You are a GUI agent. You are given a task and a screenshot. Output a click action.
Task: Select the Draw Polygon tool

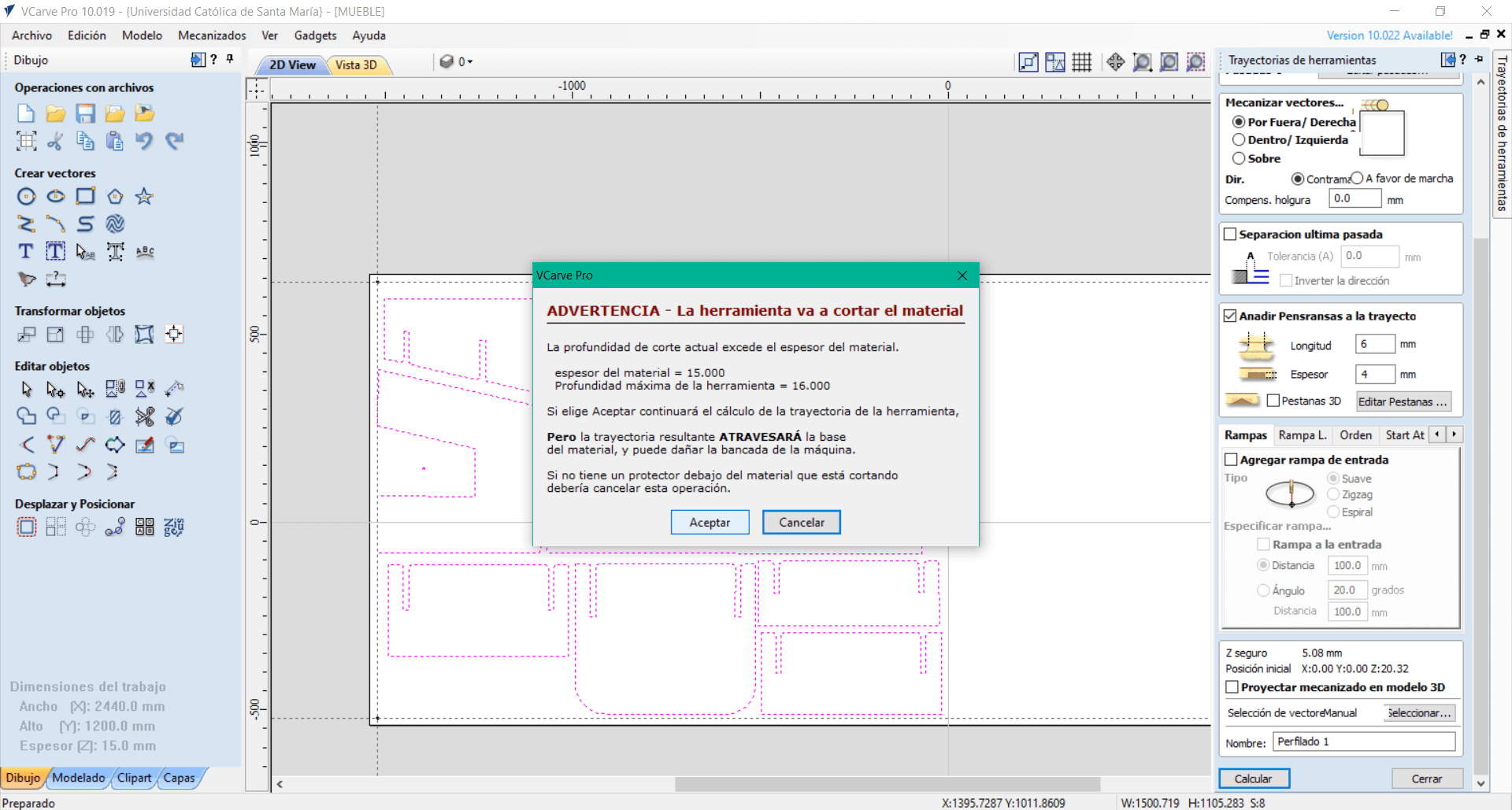(x=115, y=197)
